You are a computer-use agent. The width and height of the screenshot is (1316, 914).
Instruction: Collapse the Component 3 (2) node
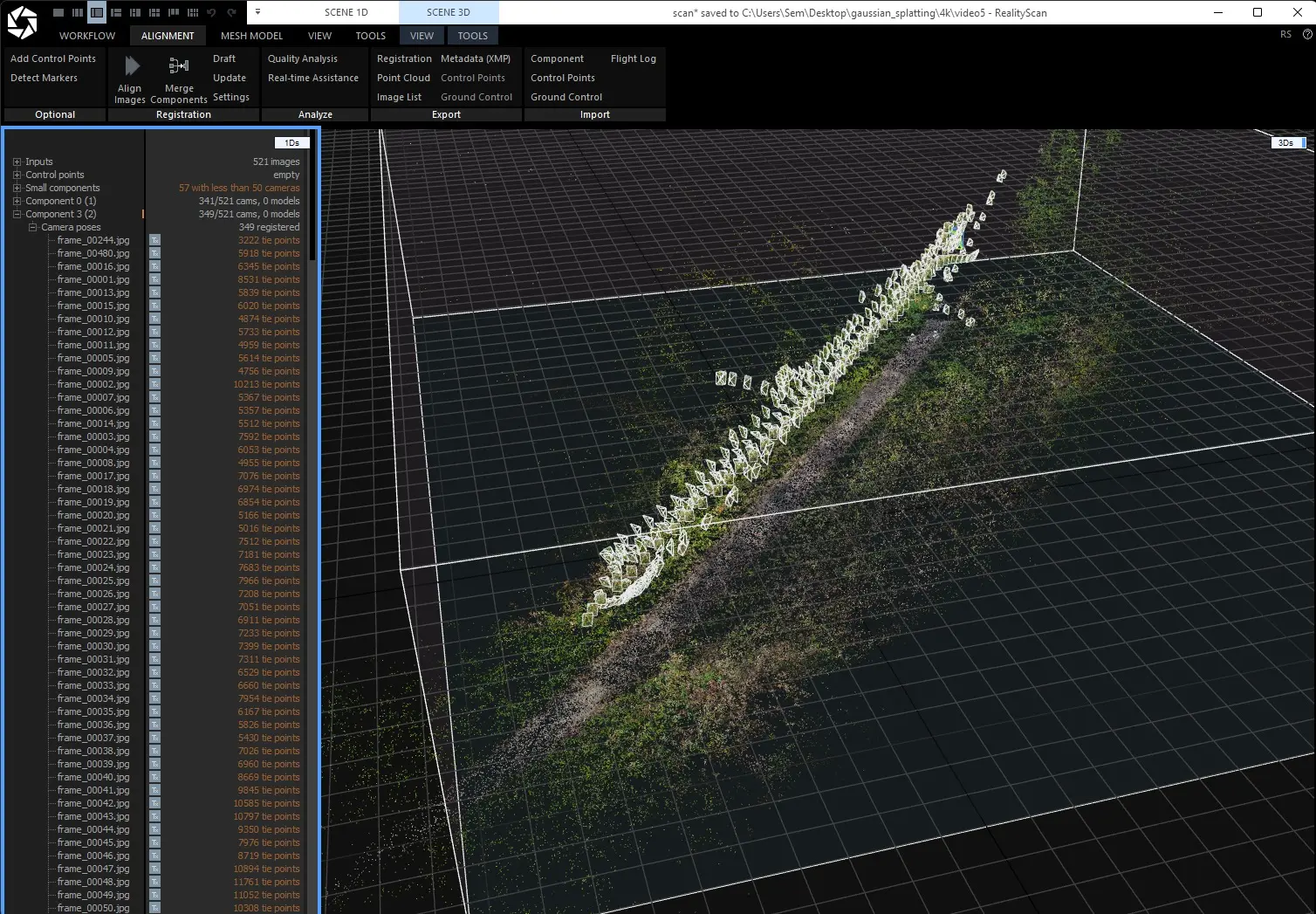point(17,214)
